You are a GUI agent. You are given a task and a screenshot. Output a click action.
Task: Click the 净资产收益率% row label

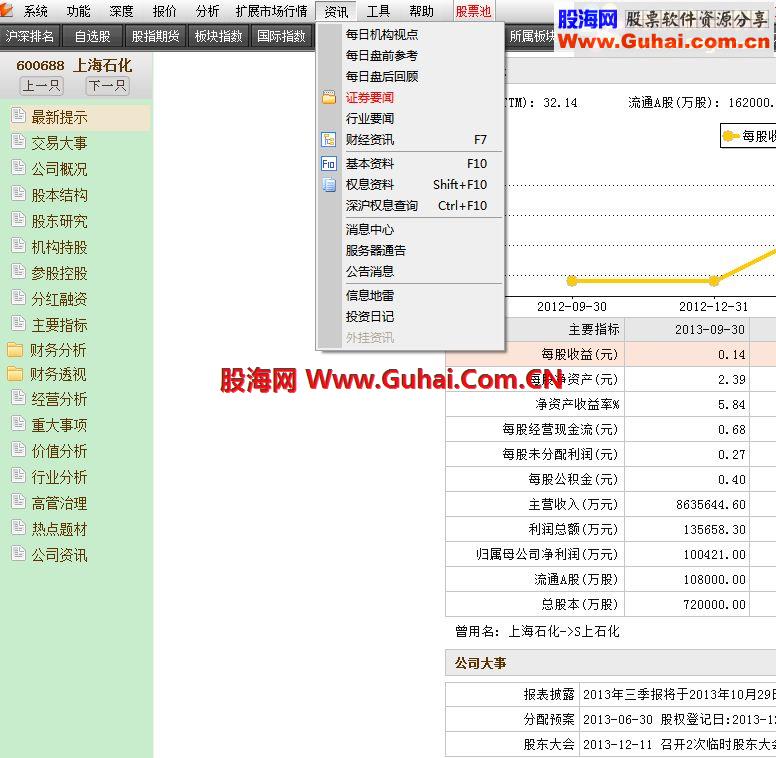[577, 405]
